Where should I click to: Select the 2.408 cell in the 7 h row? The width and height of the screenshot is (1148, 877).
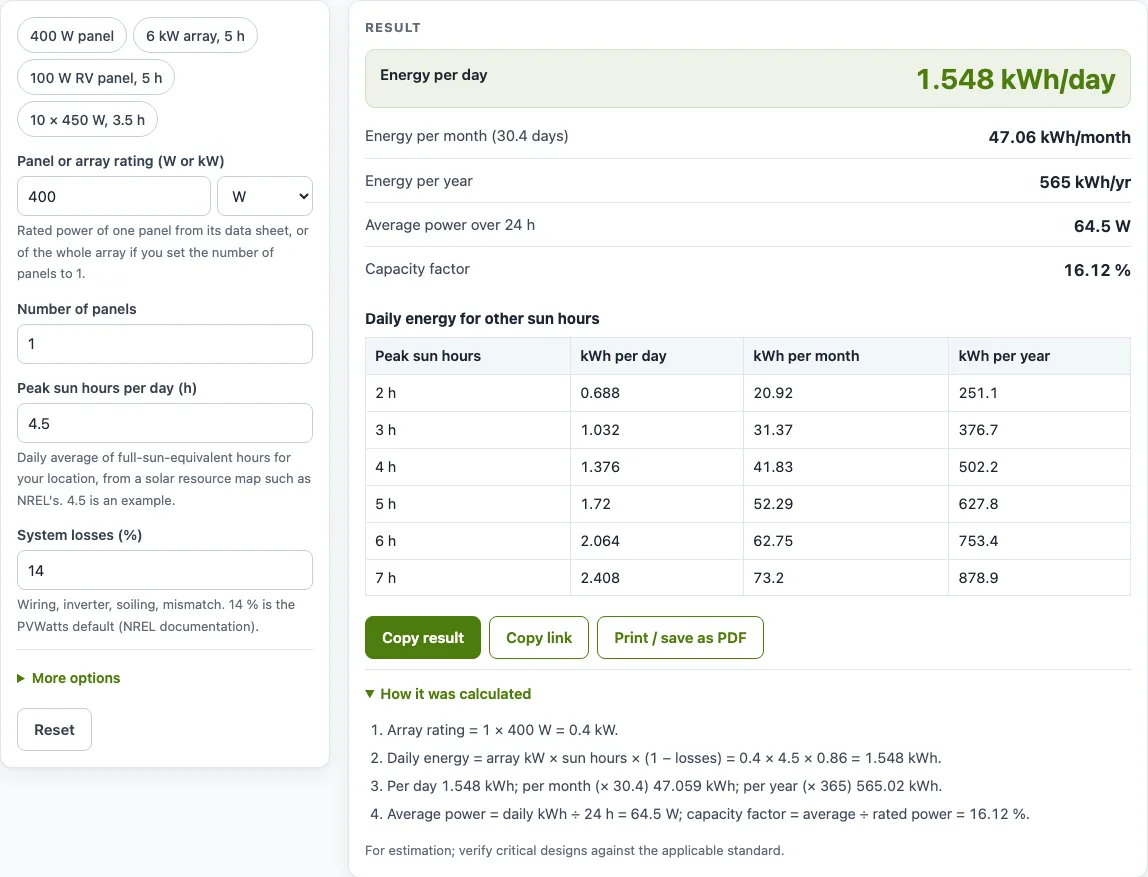[657, 578]
